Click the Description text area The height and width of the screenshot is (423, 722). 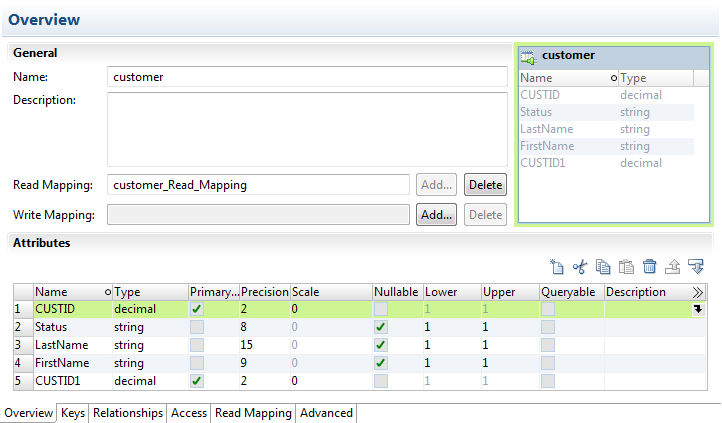(307, 129)
